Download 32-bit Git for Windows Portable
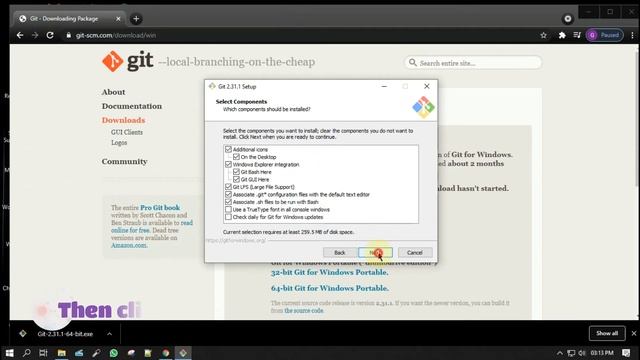640x360 pixels. click(x=329, y=272)
